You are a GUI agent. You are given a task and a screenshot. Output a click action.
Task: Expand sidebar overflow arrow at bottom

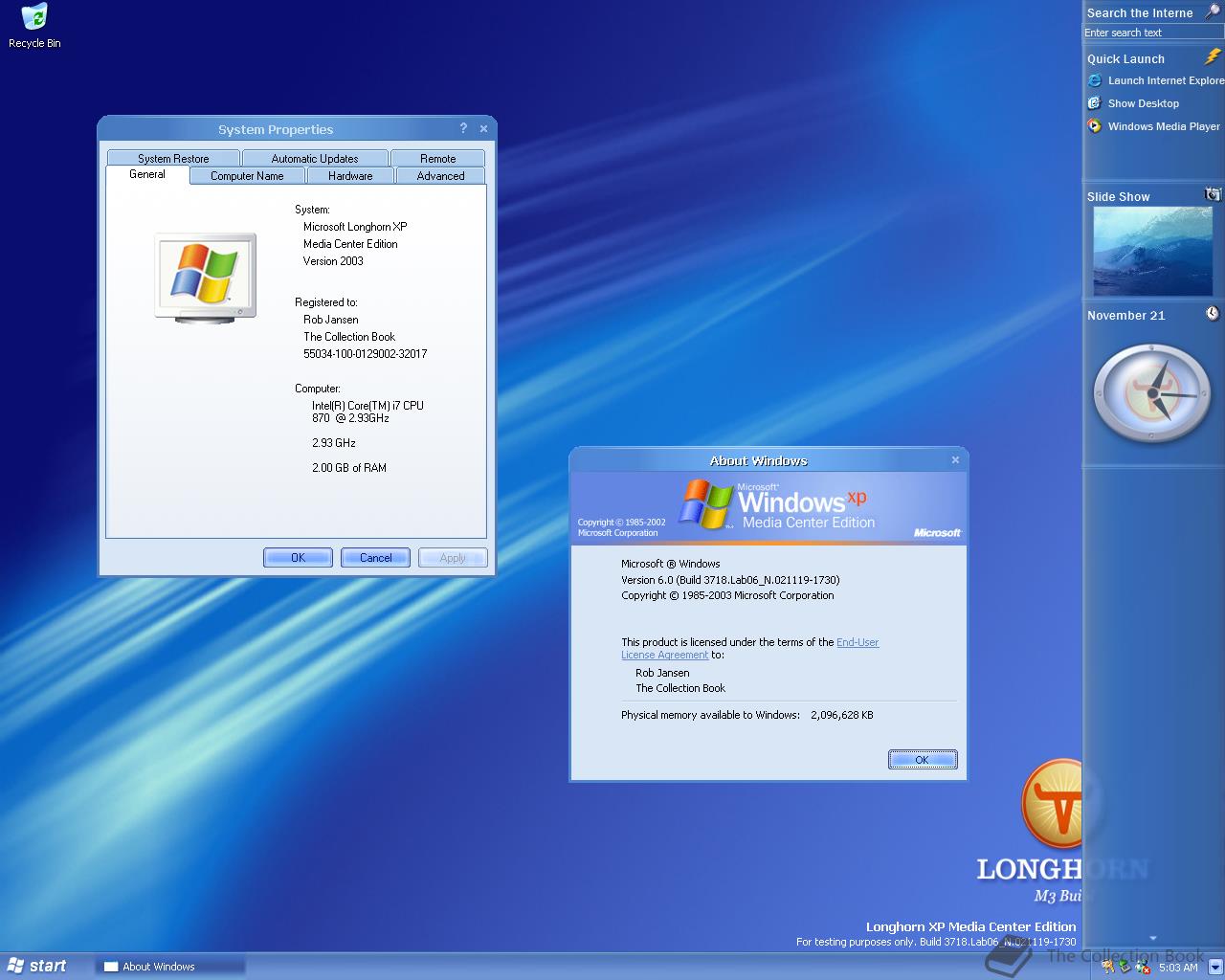point(1152,938)
